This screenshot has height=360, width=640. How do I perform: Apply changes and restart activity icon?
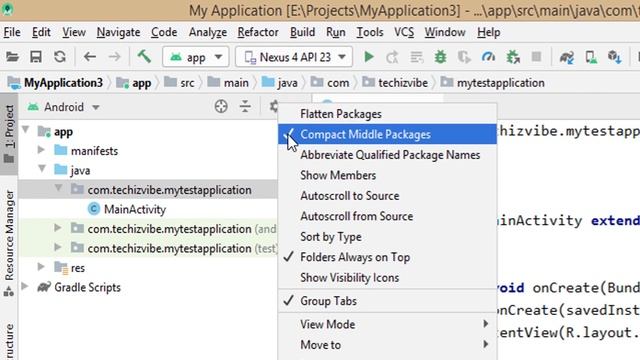click(392, 57)
